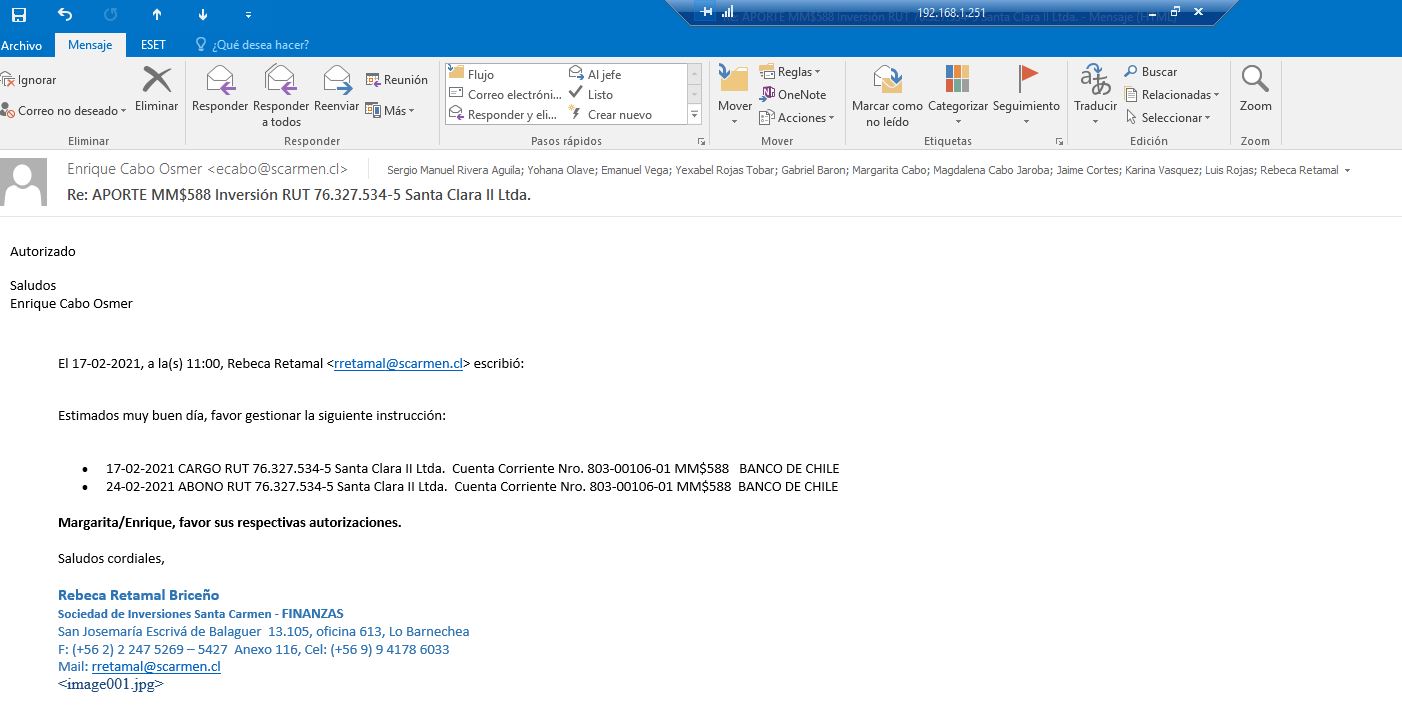Click the Save icon in quick access toolbar

[19, 15]
